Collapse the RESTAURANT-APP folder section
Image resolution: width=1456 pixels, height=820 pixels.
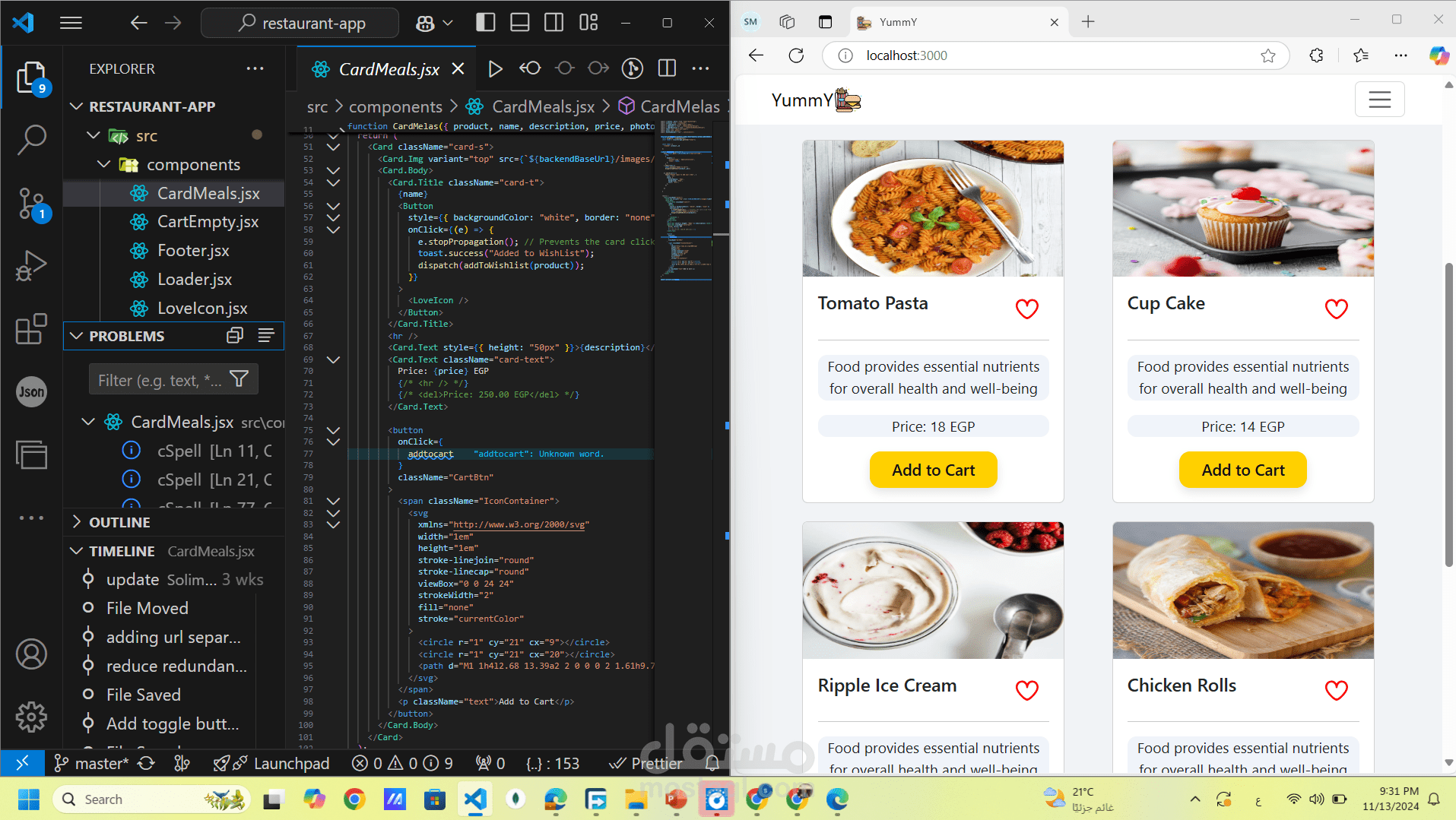point(76,106)
